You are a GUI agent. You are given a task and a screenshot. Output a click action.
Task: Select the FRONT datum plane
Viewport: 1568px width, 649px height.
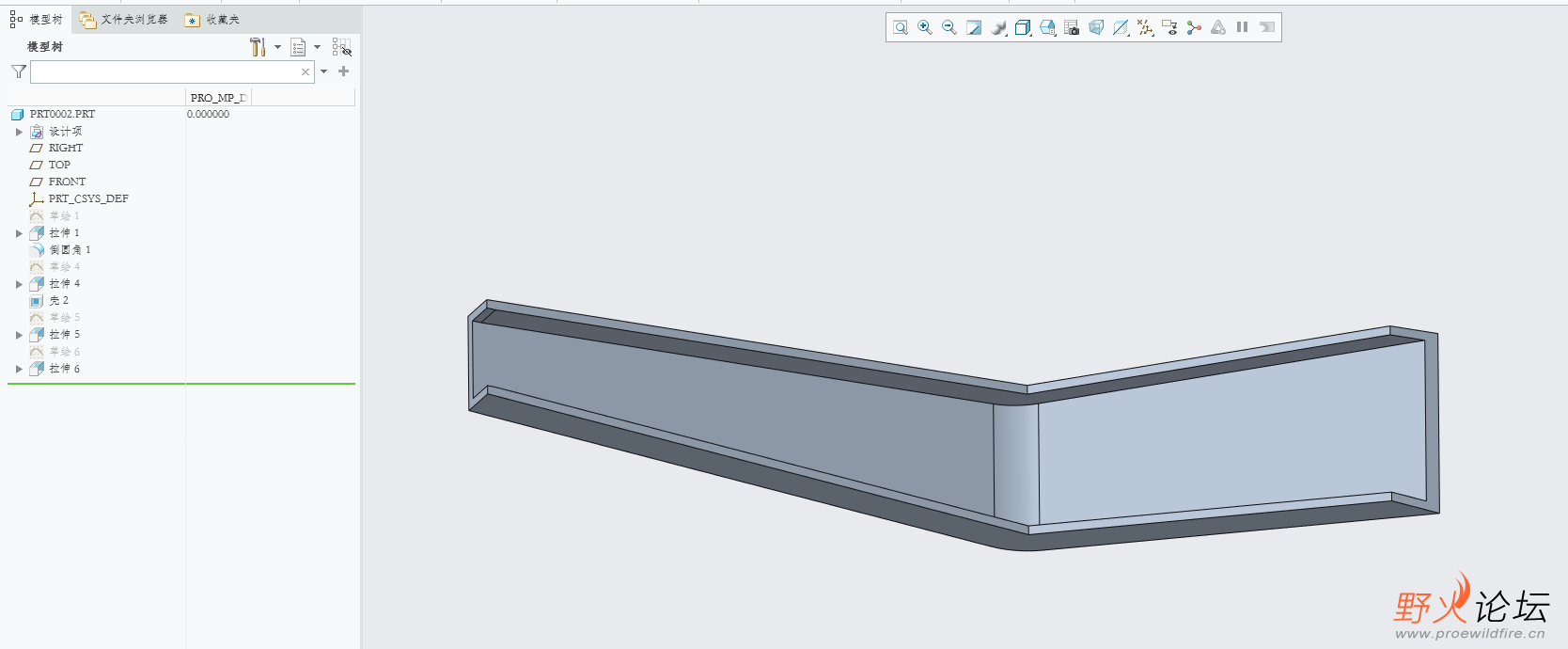pyautogui.click(x=67, y=182)
